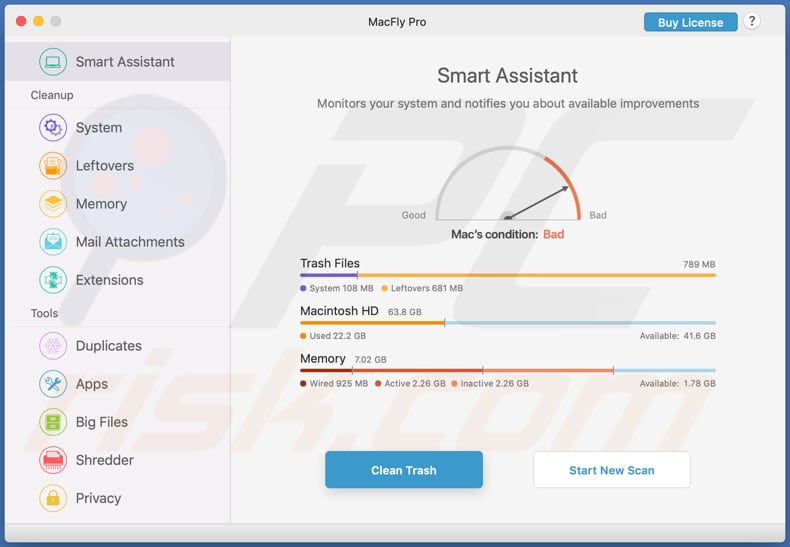The height and width of the screenshot is (547, 790).
Task: Click the Shredder icon in Tools
Action: [53, 460]
